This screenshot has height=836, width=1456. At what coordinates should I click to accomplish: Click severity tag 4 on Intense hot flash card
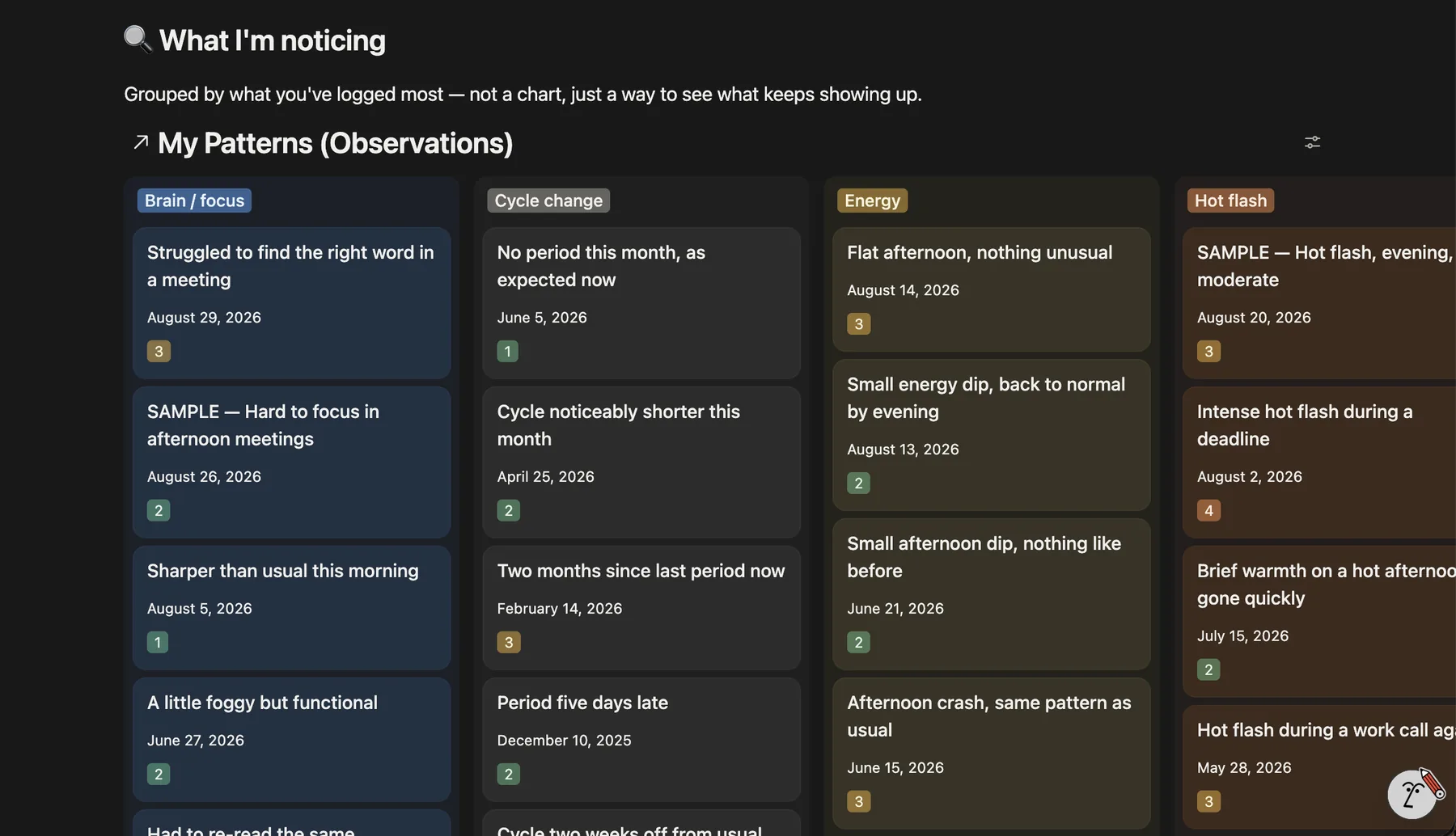[x=1208, y=511]
